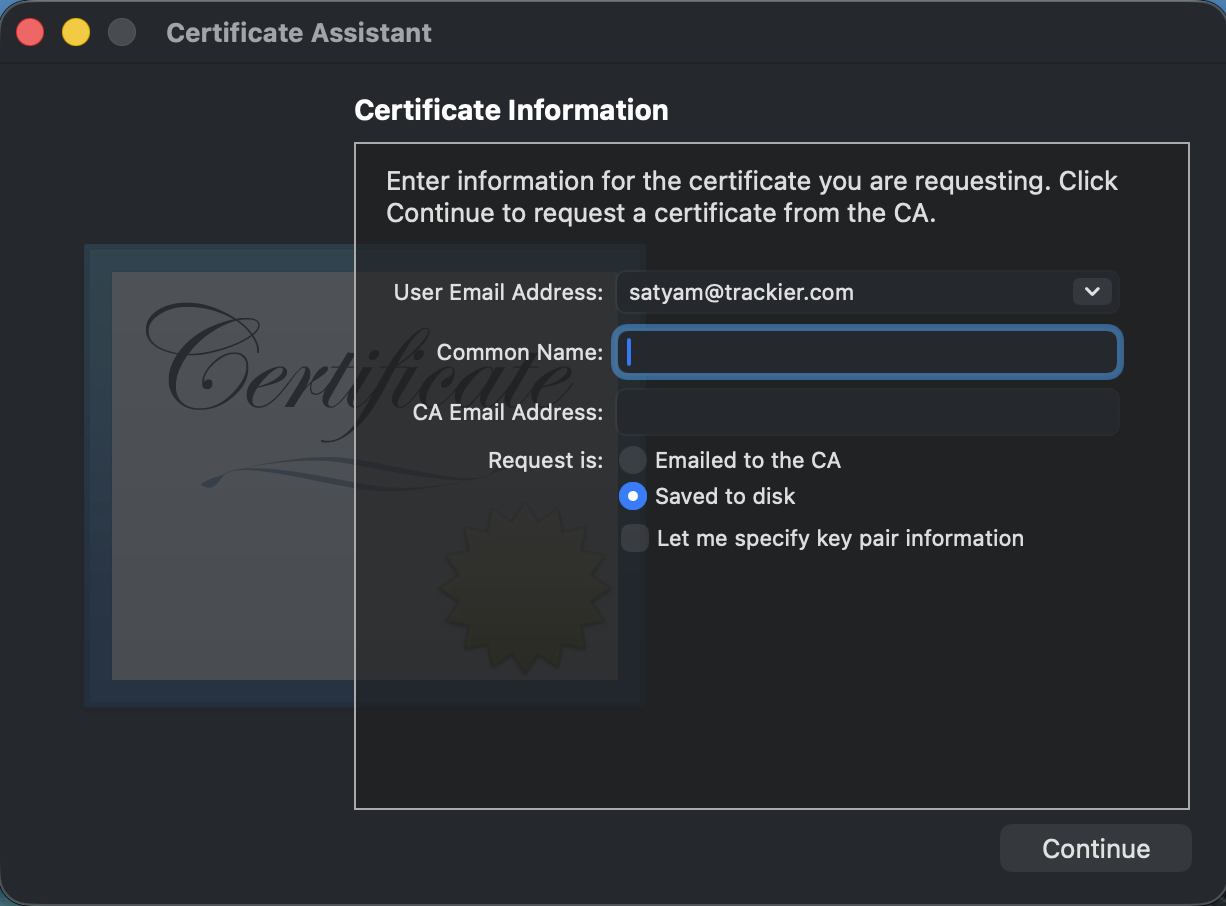Select the "Emailed to the CA" option
Screen dimensions: 1226x906
[x=633, y=460]
